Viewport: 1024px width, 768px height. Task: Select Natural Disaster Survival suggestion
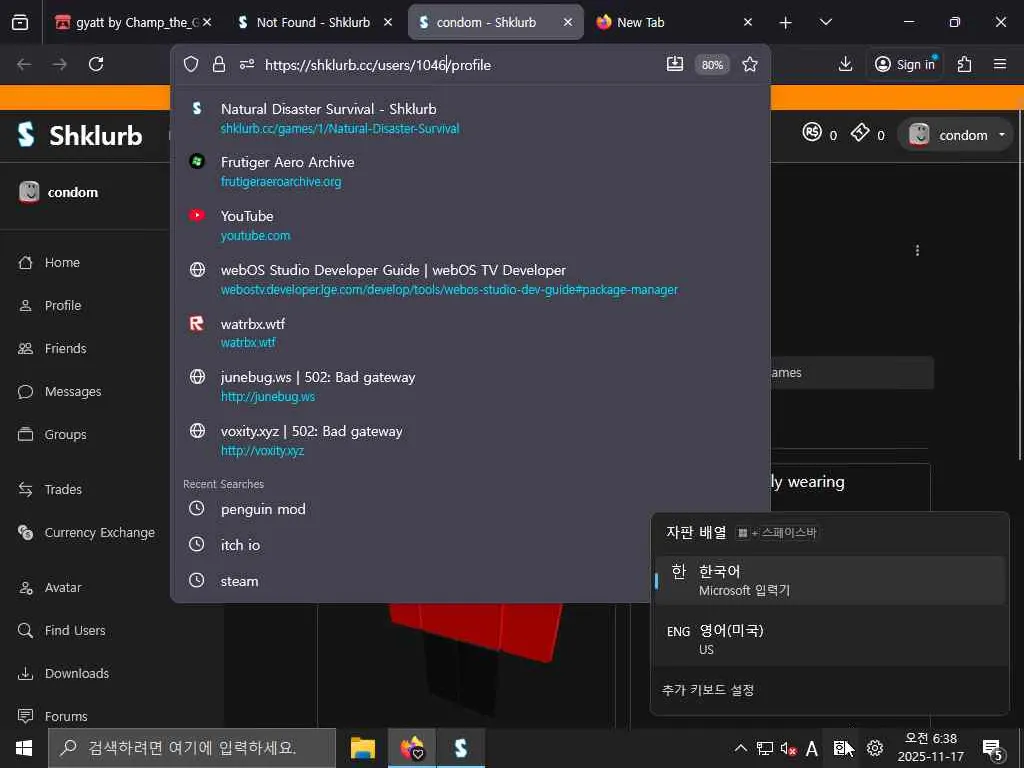click(x=470, y=118)
